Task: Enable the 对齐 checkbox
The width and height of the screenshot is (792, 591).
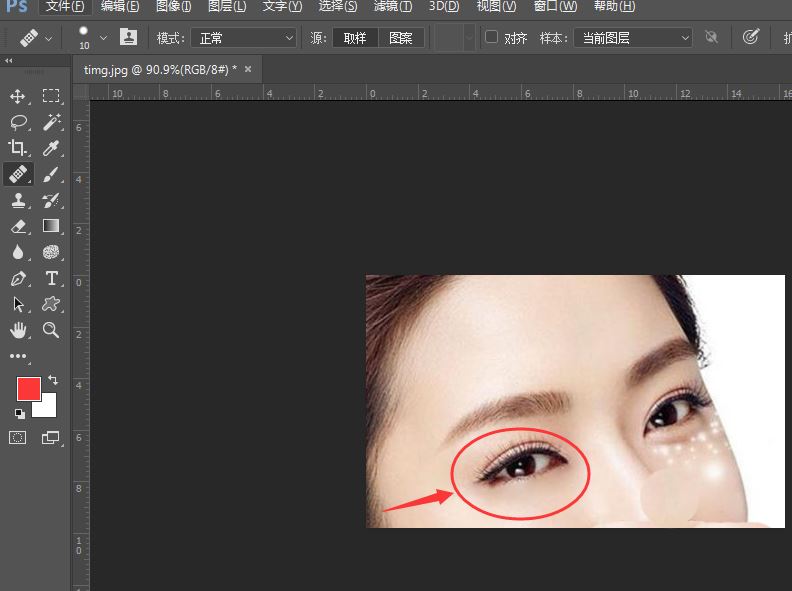Action: pos(491,37)
